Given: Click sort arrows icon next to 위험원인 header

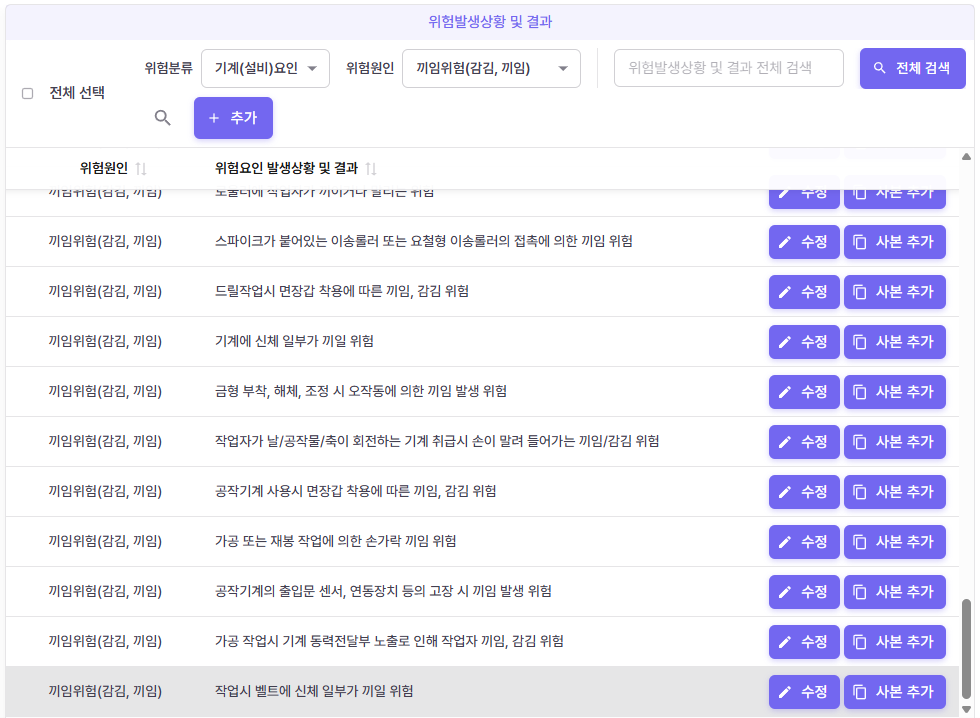Looking at the screenshot, I should [x=141, y=168].
